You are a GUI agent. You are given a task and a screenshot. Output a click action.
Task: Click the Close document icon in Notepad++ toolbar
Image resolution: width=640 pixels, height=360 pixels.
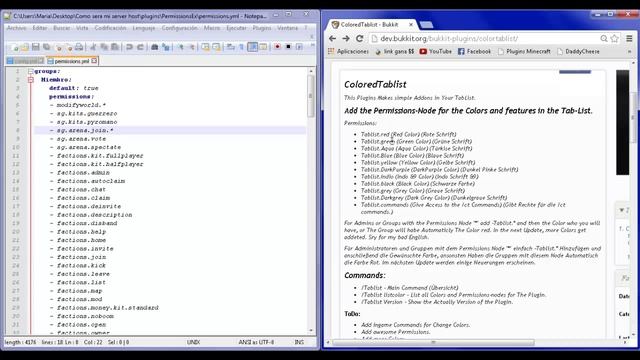(58, 47)
